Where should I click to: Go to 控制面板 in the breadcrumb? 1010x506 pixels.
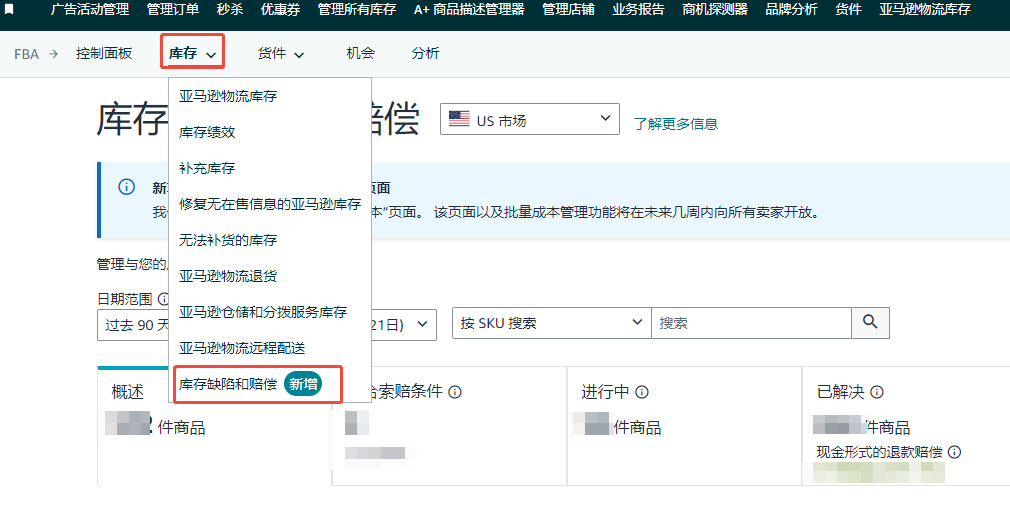pyautogui.click(x=104, y=54)
